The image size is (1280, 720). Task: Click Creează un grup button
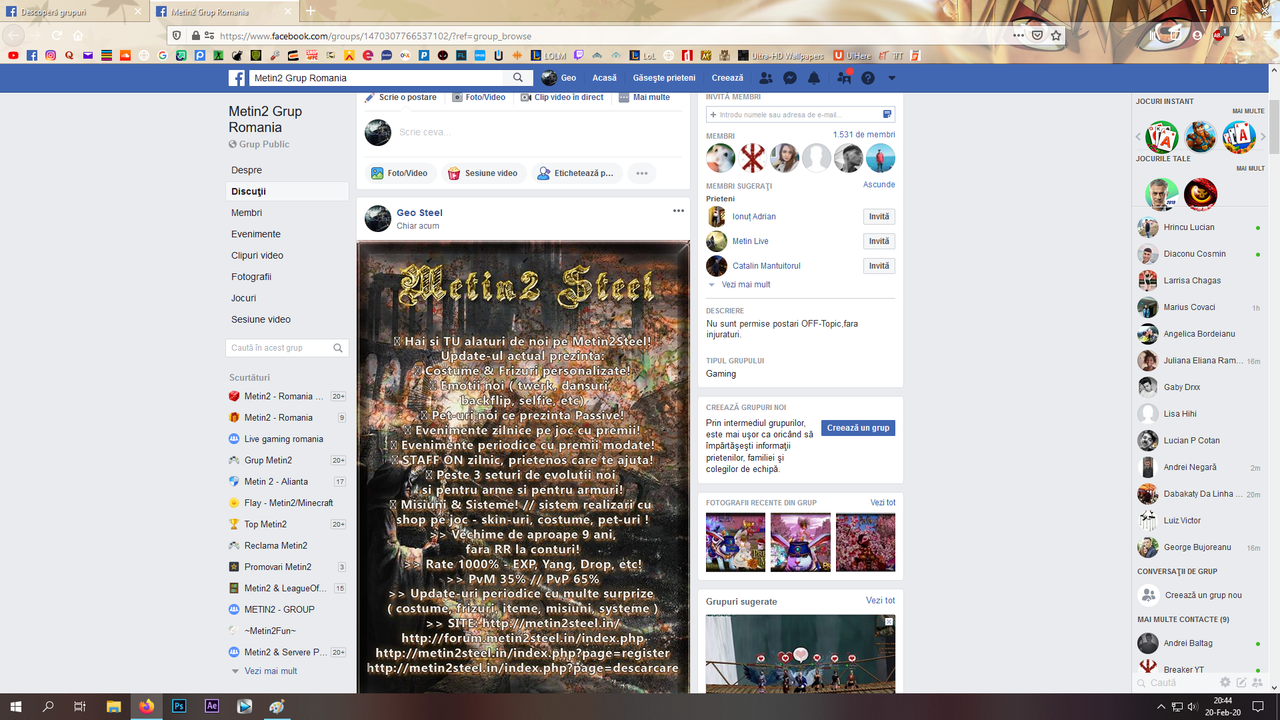point(858,427)
